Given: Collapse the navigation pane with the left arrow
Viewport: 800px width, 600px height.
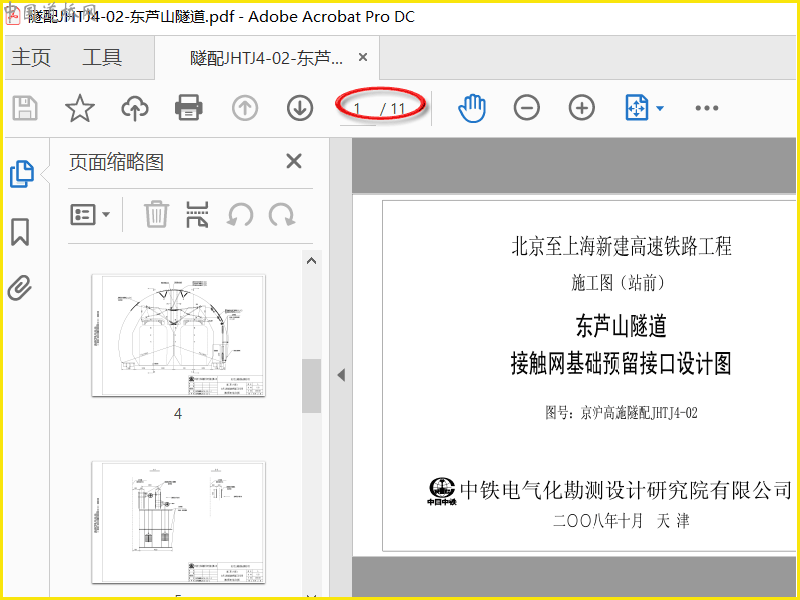Looking at the screenshot, I should click(x=341, y=376).
